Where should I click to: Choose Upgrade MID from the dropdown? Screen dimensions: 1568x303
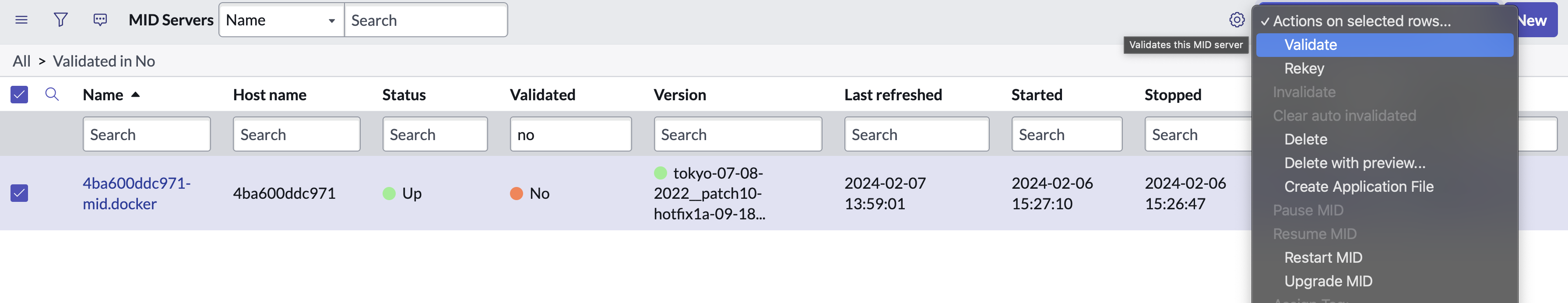coord(1328,282)
